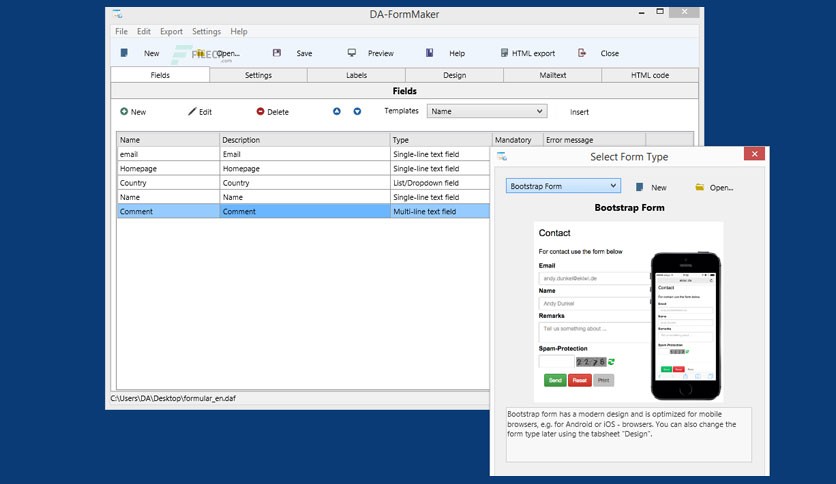Open the Settings menu
836x484 pixels.
coord(206,31)
